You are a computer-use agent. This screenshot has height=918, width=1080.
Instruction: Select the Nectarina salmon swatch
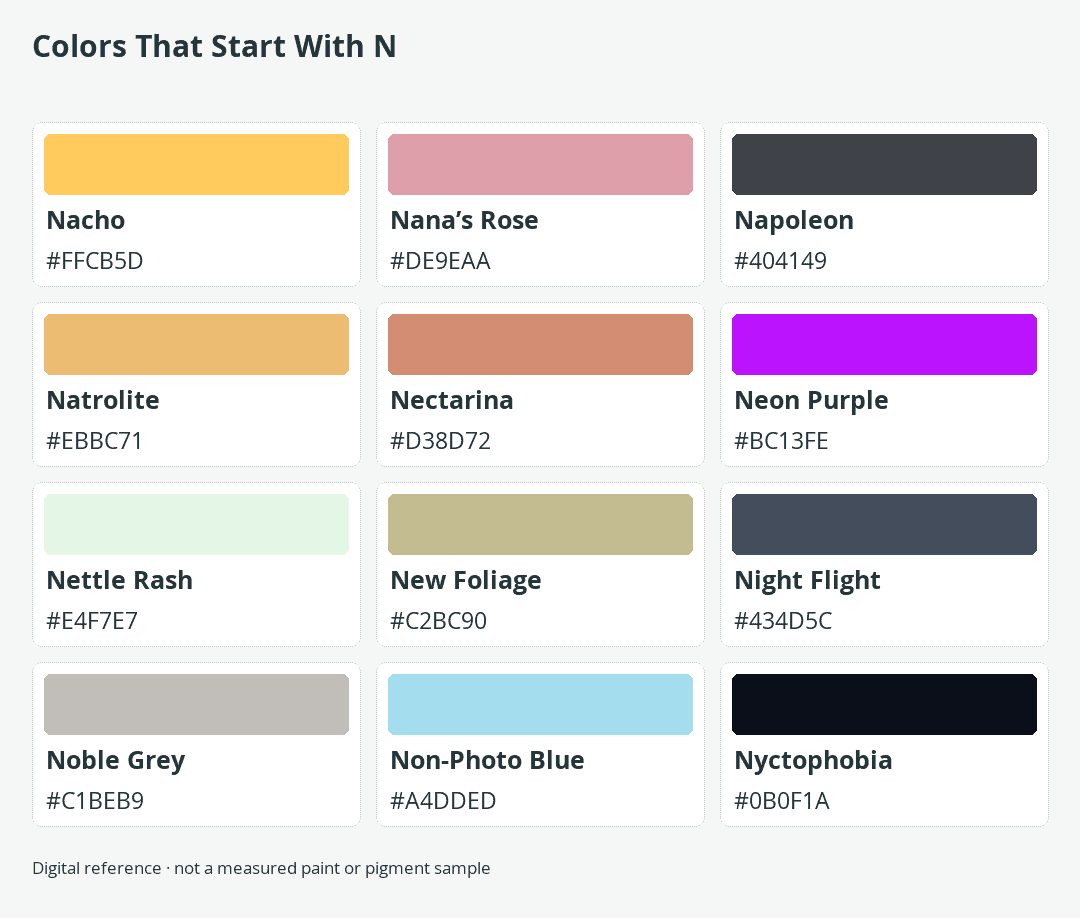tap(540, 344)
